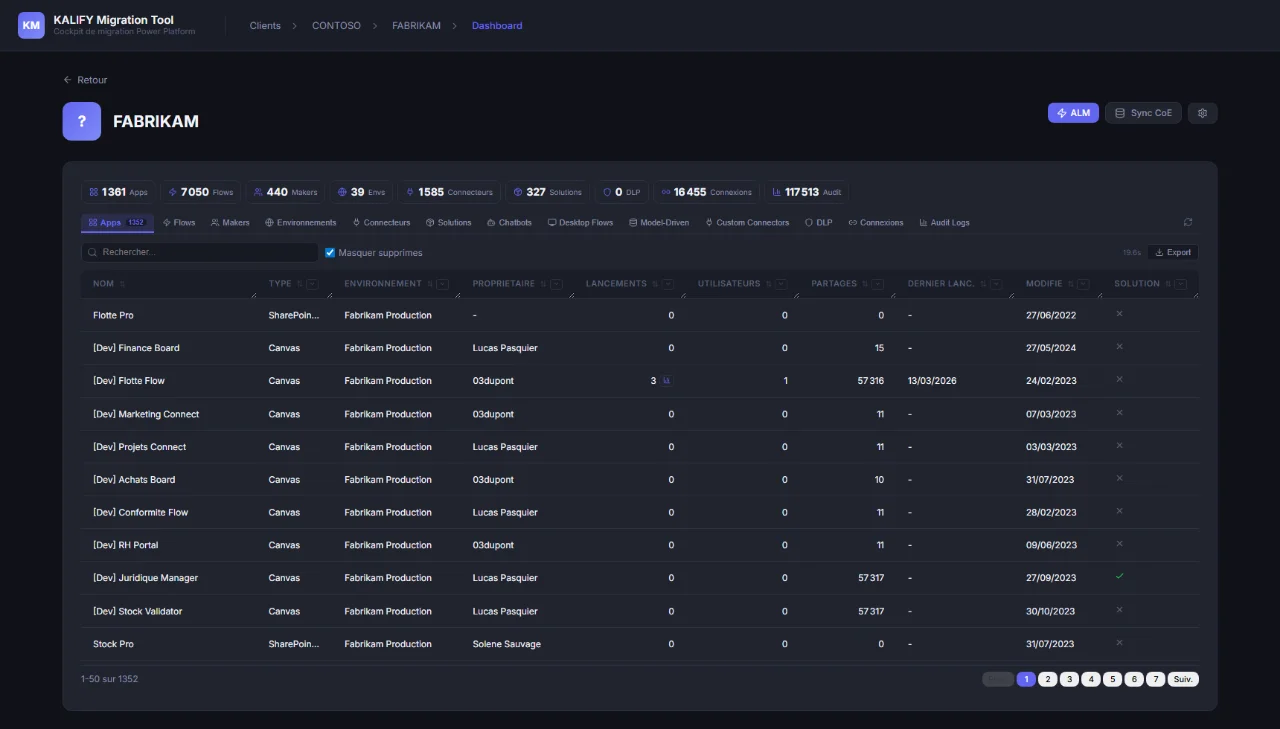This screenshot has height=729, width=1280.
Task: Click the refresh icon beside Audit Logs tab
Action: [x=1187, y=222]
